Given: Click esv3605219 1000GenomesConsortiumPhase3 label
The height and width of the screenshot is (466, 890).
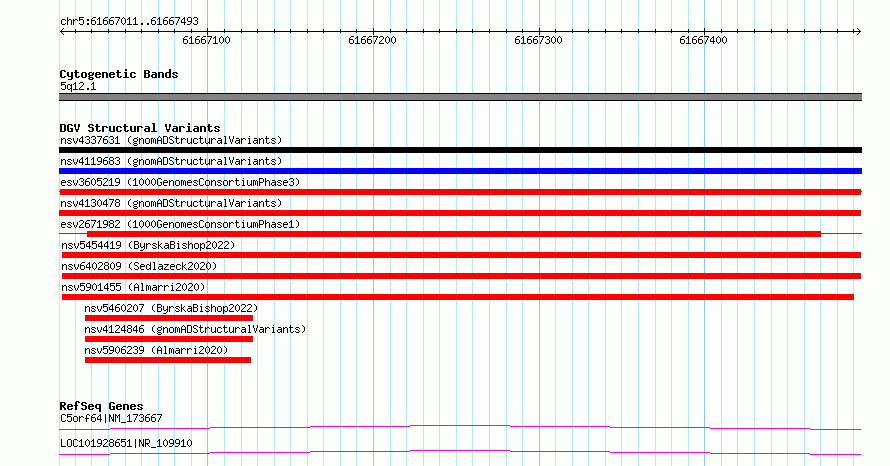Looking at the screenshot, I should [x=180, y=182].
